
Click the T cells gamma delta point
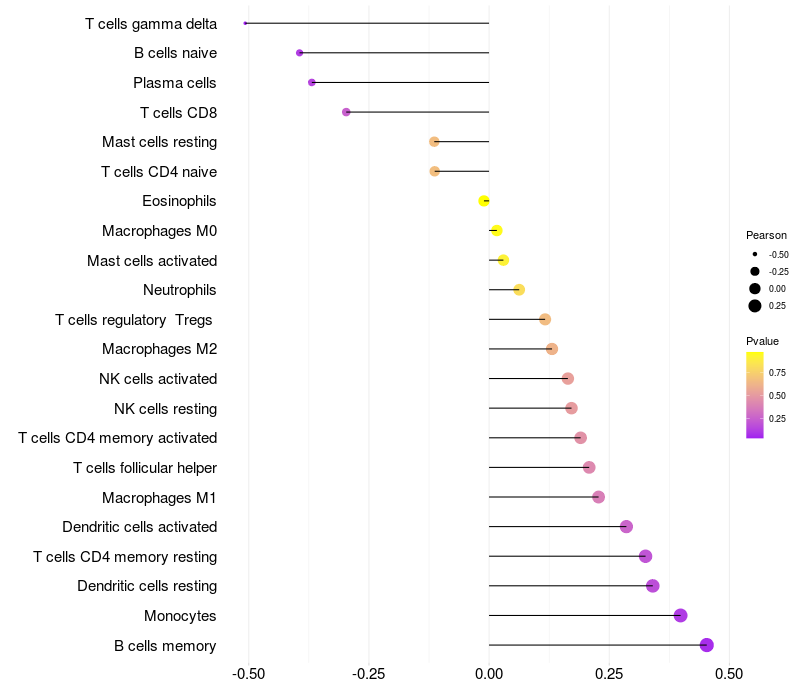click(245, 23)
